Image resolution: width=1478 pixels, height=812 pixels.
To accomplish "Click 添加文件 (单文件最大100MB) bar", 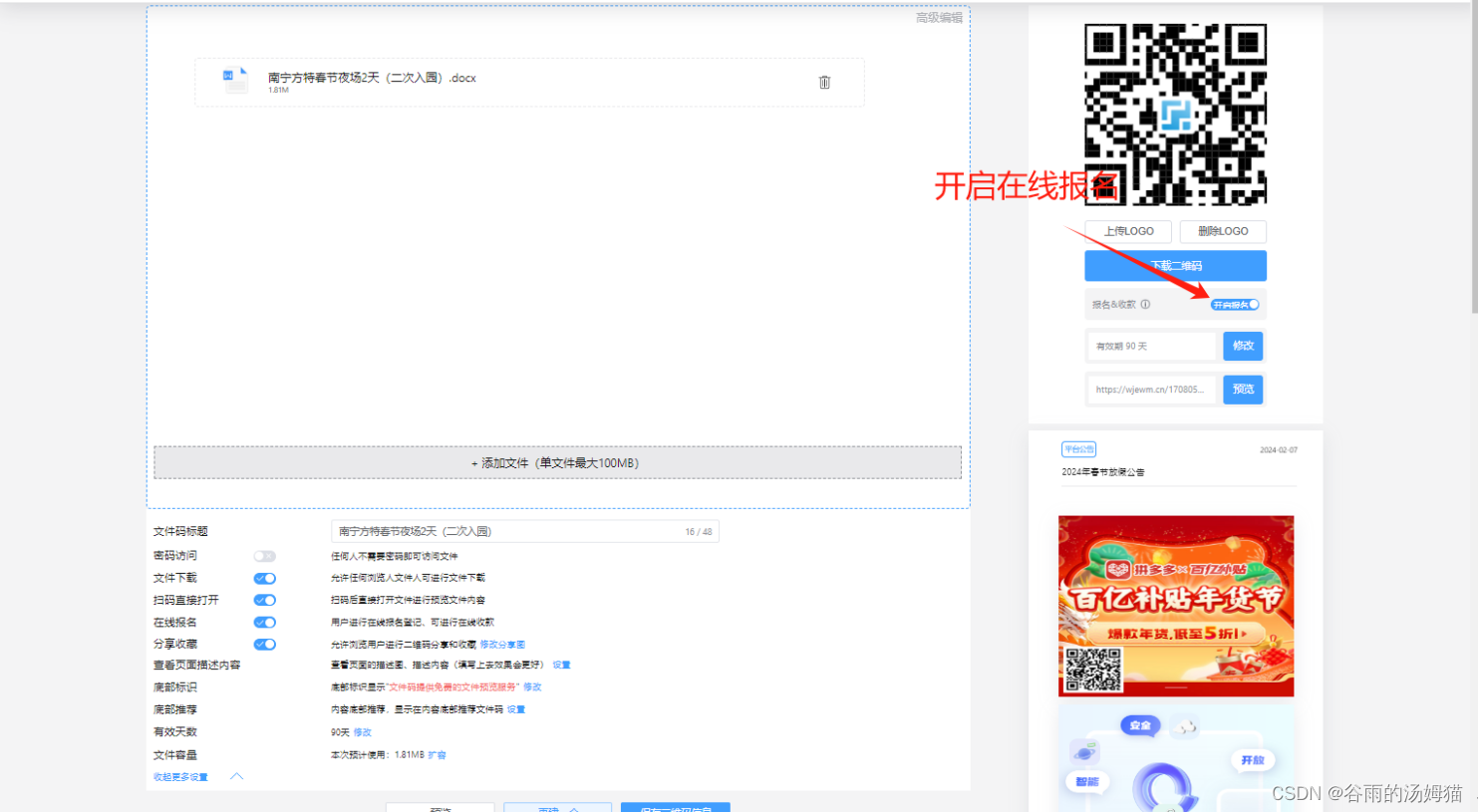I will [557, 462].
